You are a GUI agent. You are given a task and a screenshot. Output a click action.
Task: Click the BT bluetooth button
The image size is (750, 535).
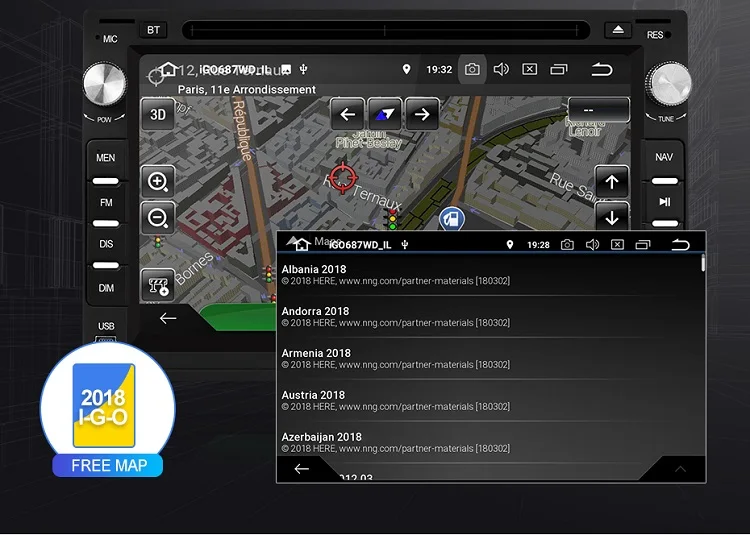click(x=153, y=30)
